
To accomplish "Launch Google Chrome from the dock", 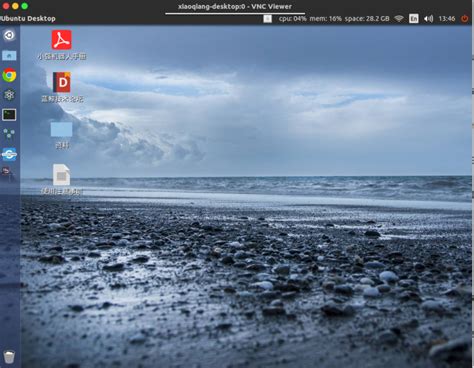I will pyautogui.click(x=9, y=75).
